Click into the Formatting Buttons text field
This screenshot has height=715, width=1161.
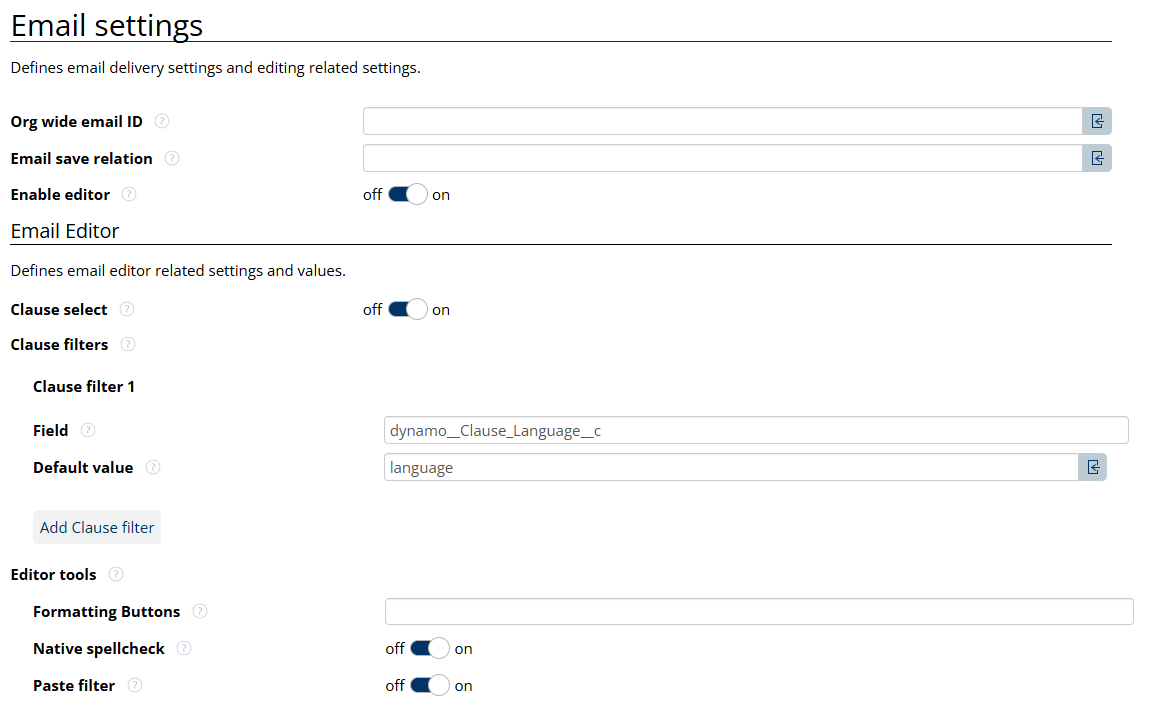(x=759, y=611)
